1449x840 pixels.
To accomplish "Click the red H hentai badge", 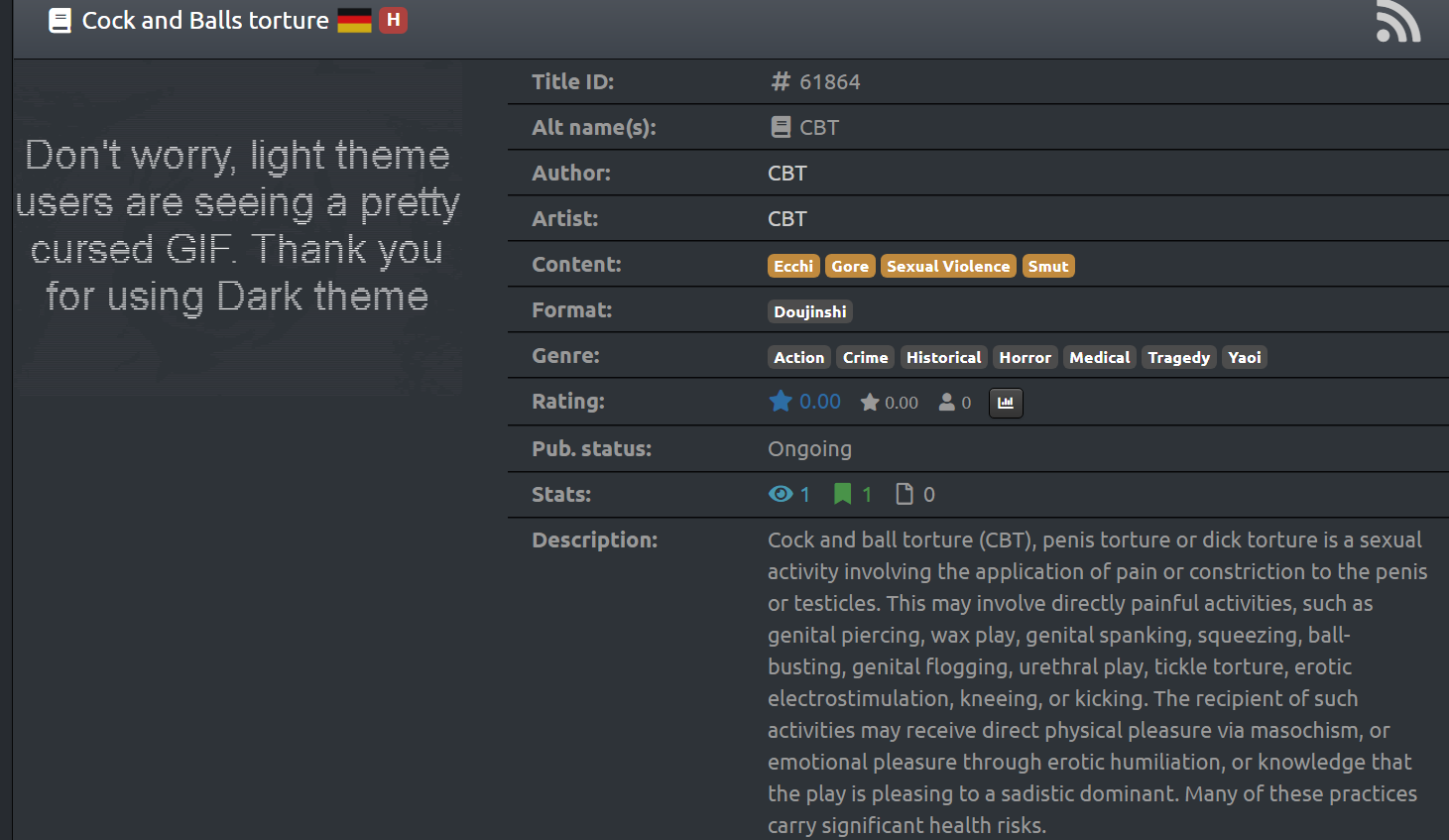I will point(394,21).
